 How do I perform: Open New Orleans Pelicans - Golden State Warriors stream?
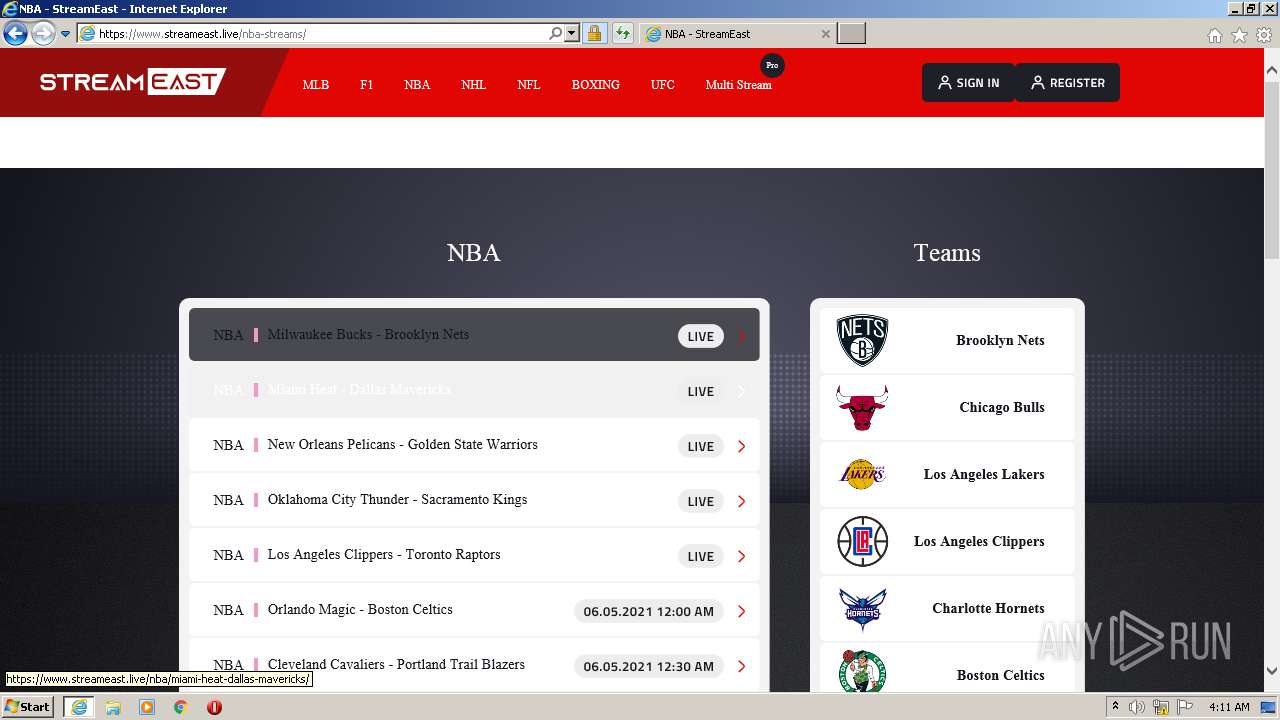coord(474,445)
